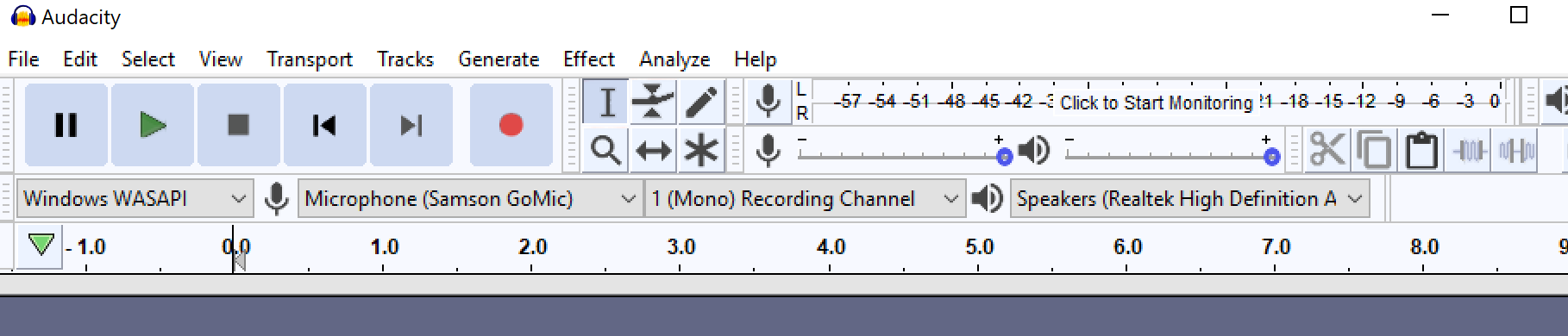The width and height of the screenshot is (1568, 336).
Task: Activate the Zoom magnifier tool
Action: (606, 151)
